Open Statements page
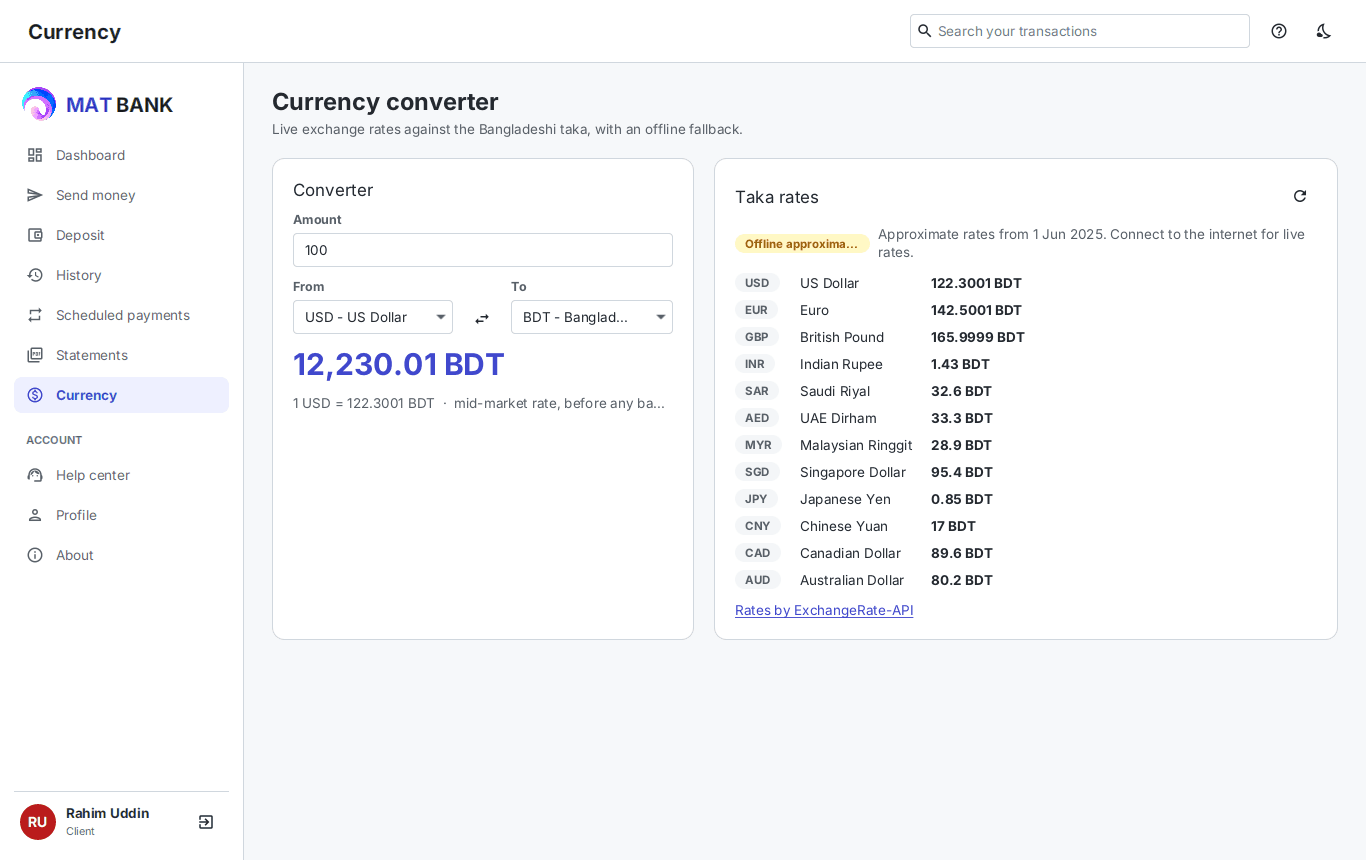This screenshot has height=860, width=1366. click(121, 355)
